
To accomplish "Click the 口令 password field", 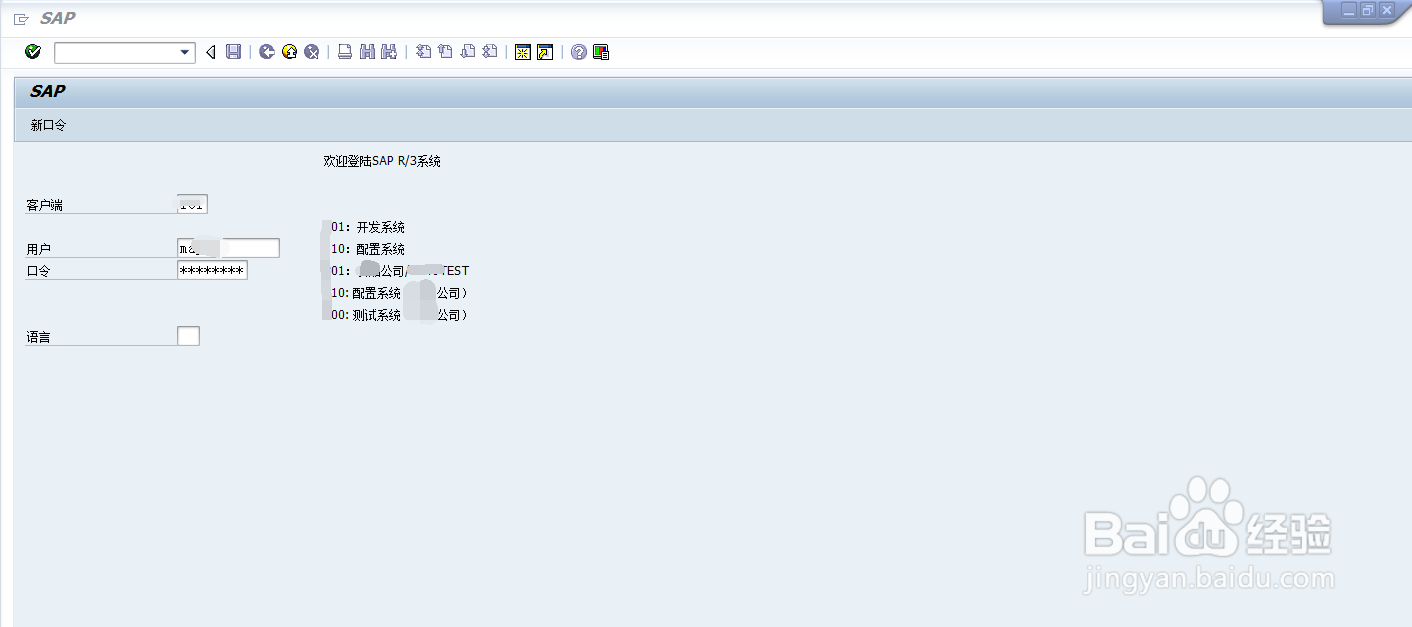I will click(212, 270).
